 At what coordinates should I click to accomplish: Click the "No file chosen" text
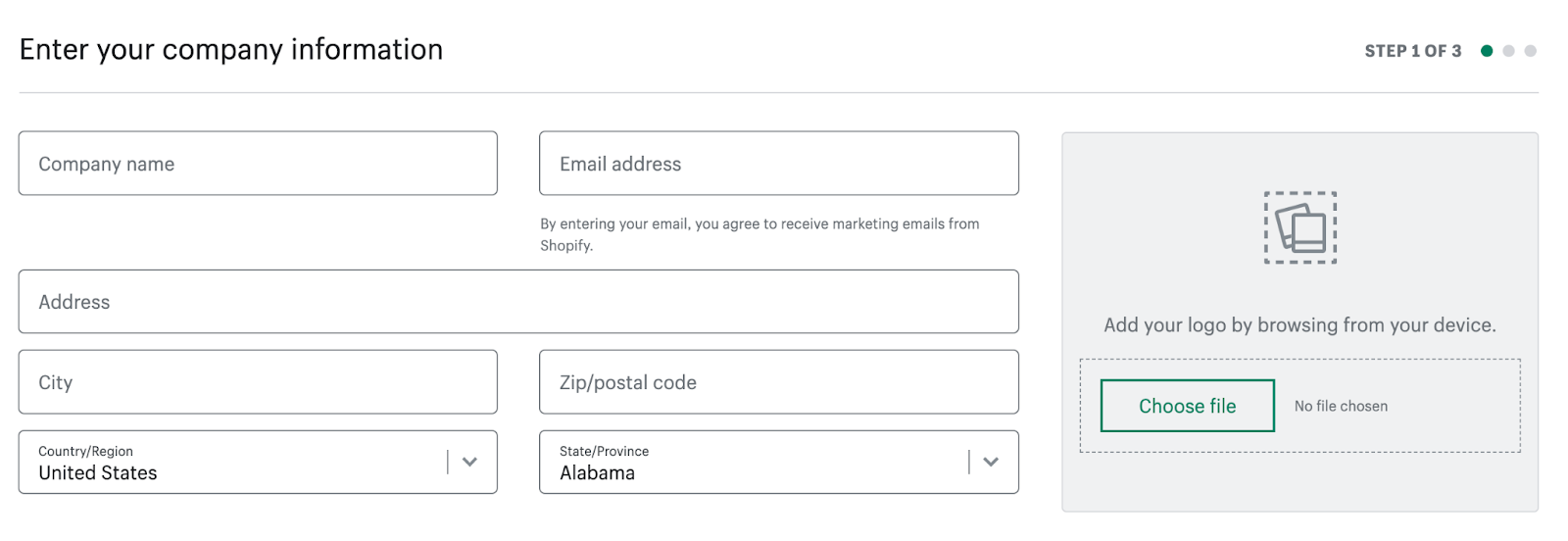point(1341,406)
